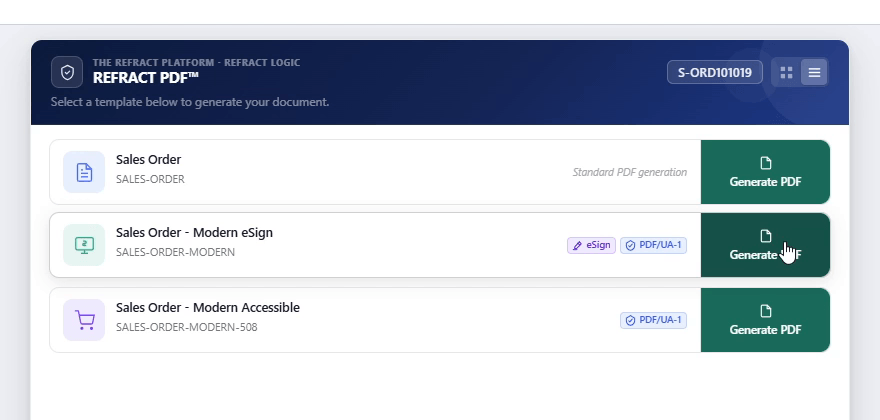Viewport: 880px width, 420px height.
Task: Generate PDF for Sales Order - Modern eSign
Action: pos(765,245)
